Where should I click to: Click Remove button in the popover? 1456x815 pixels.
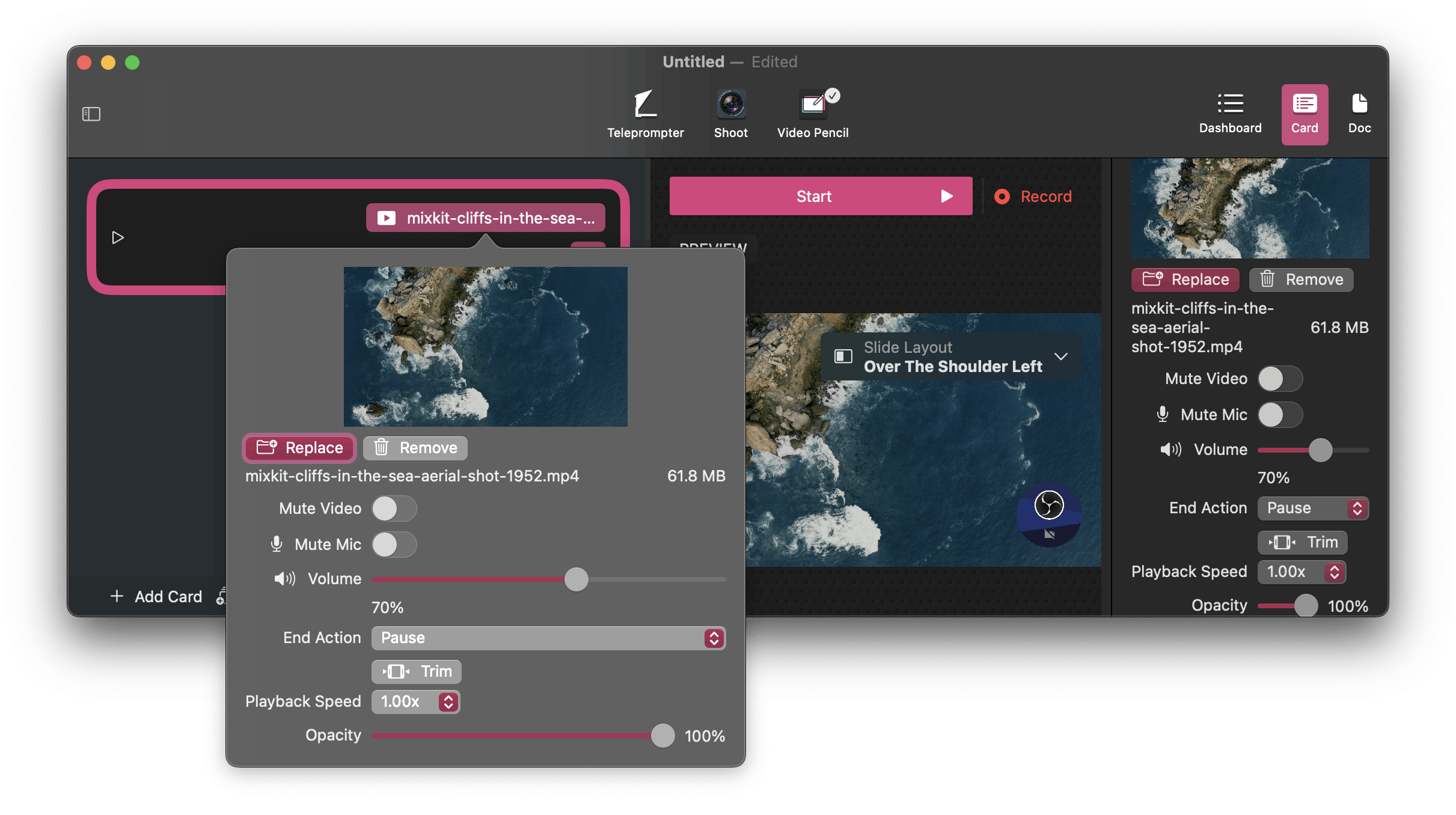coord(415,448)
